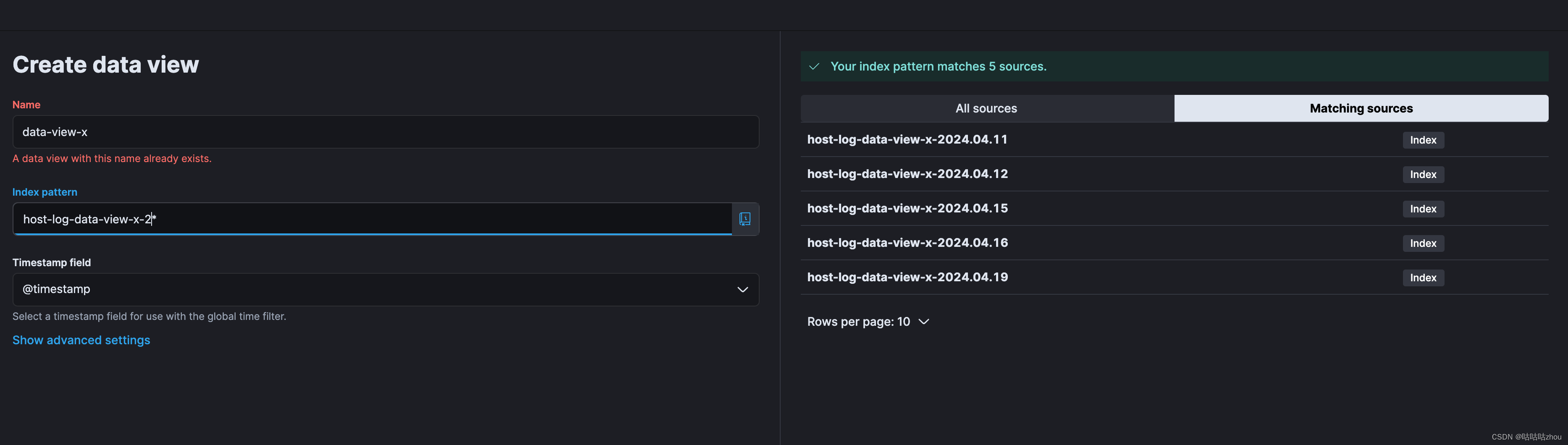Click Index badge for 2024.04.15 source
The height and width of the screenshot is (445, 1568).
tap(1423, 209)
